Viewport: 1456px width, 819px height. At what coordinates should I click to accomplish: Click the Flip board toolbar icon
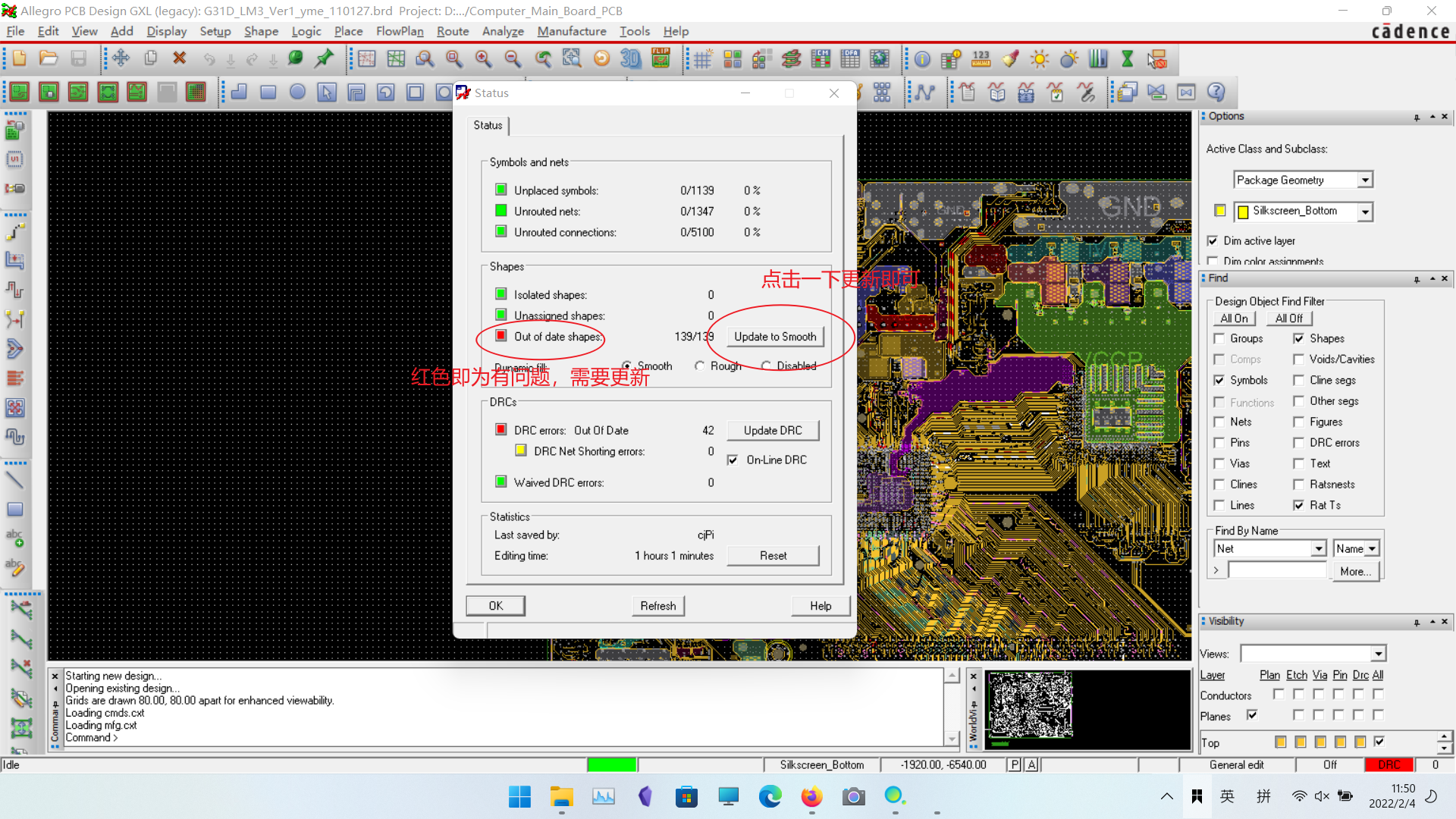[x=661, y=58]
